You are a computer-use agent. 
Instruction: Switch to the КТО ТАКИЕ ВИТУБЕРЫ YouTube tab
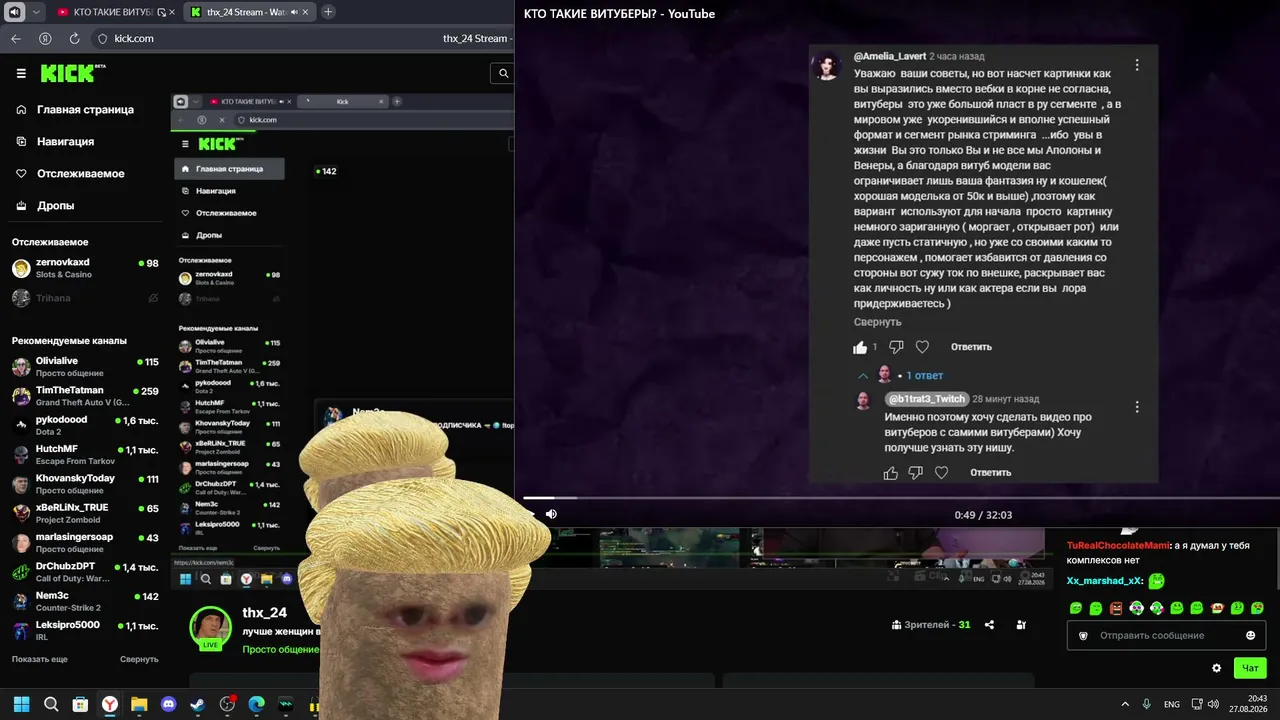[x=104, y=12]
